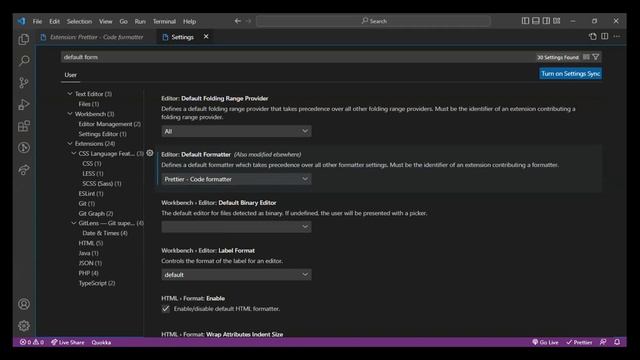The width and height of the screenshot is (640, 360).
Task: Open Label Format dropdown
Action: pos(236,275)
